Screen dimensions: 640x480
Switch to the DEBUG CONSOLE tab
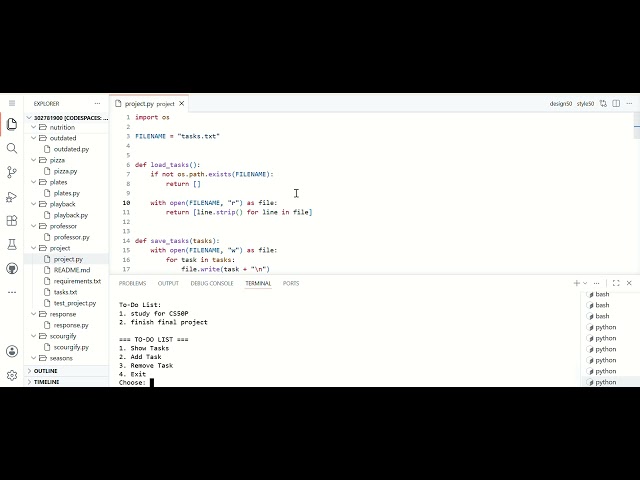(x=212, y=283)
